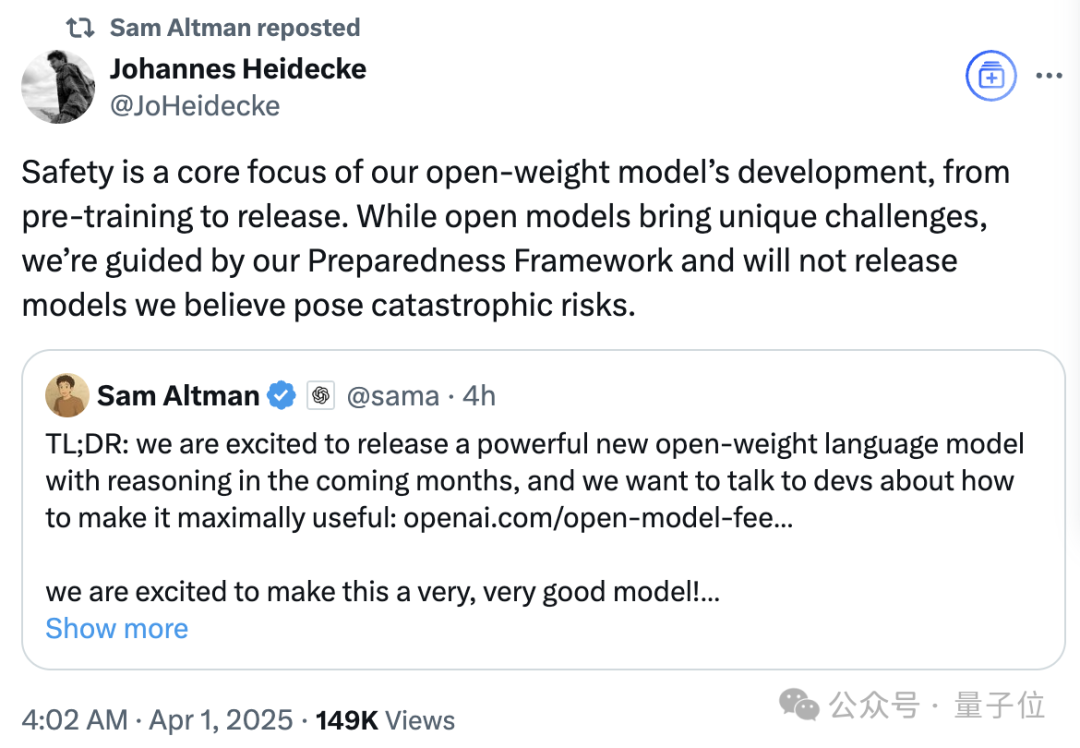This screenshot has width=1080, height=748.
Task: Click Sam Altman's avatar in the quoted tweet
Action: tap(67, 396)
